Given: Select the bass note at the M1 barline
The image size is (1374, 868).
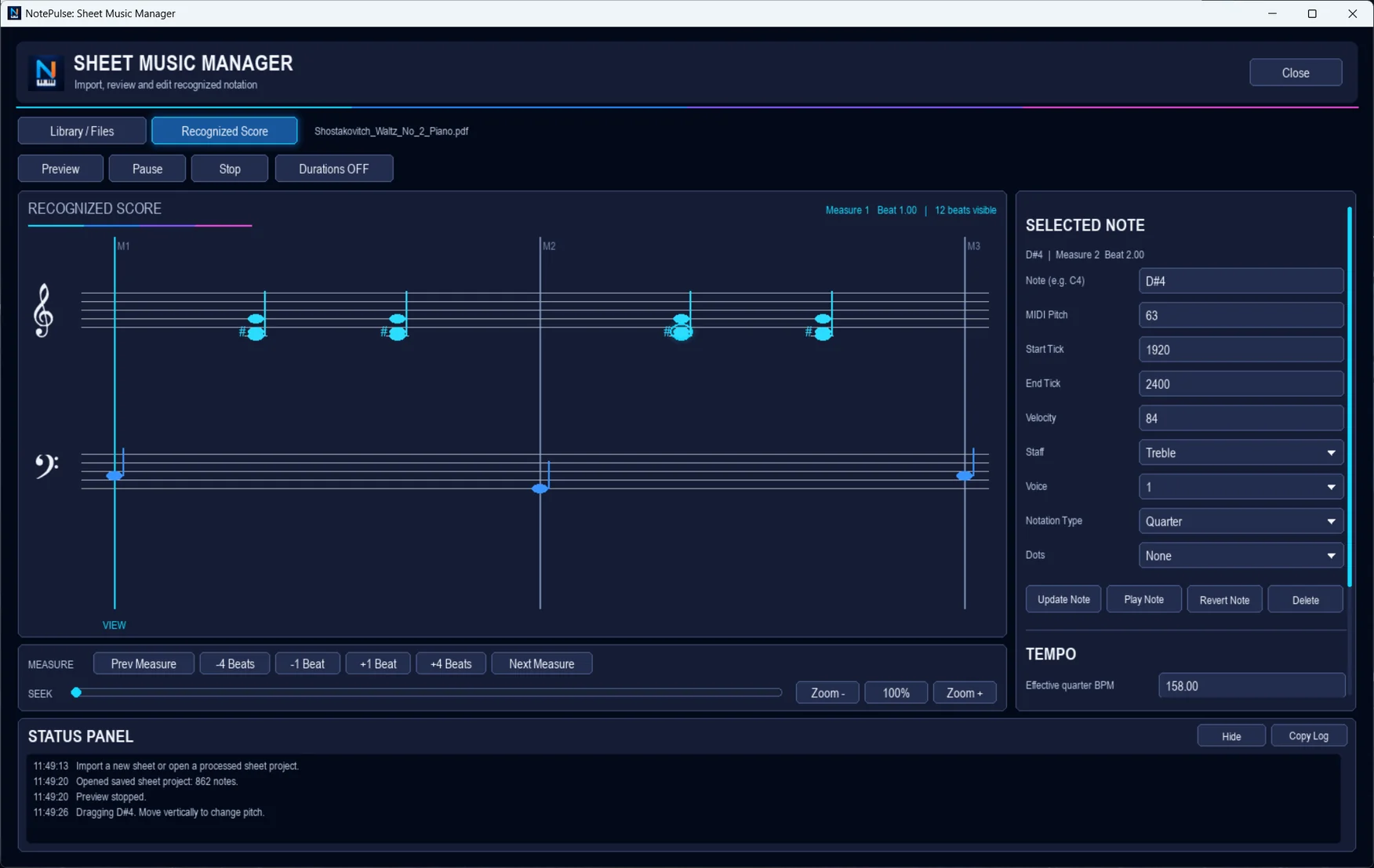Looking at the screenshot, I should pyautogui.click(x=114, y=475).
